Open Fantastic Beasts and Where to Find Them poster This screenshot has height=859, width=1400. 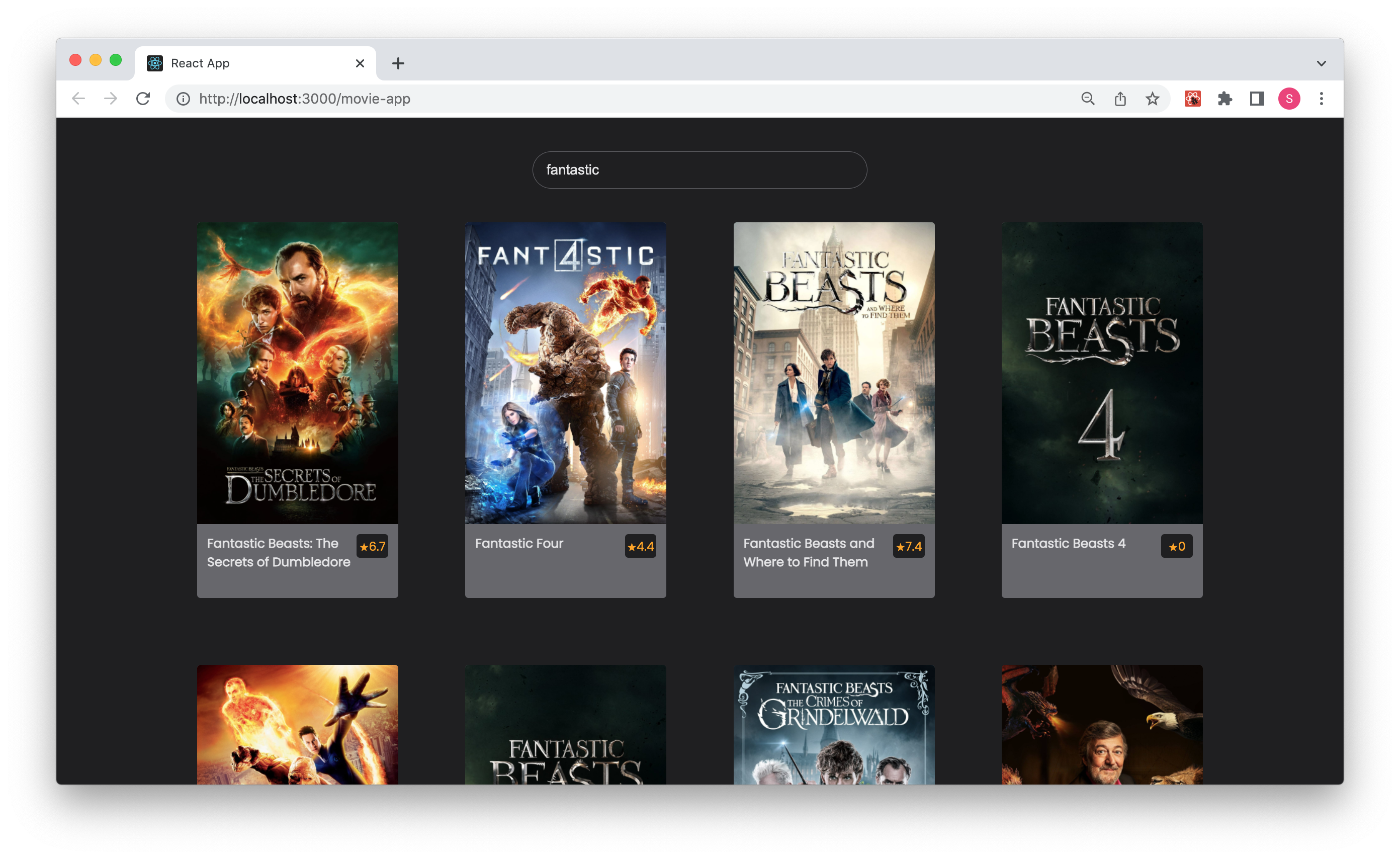tap(834, 373)
